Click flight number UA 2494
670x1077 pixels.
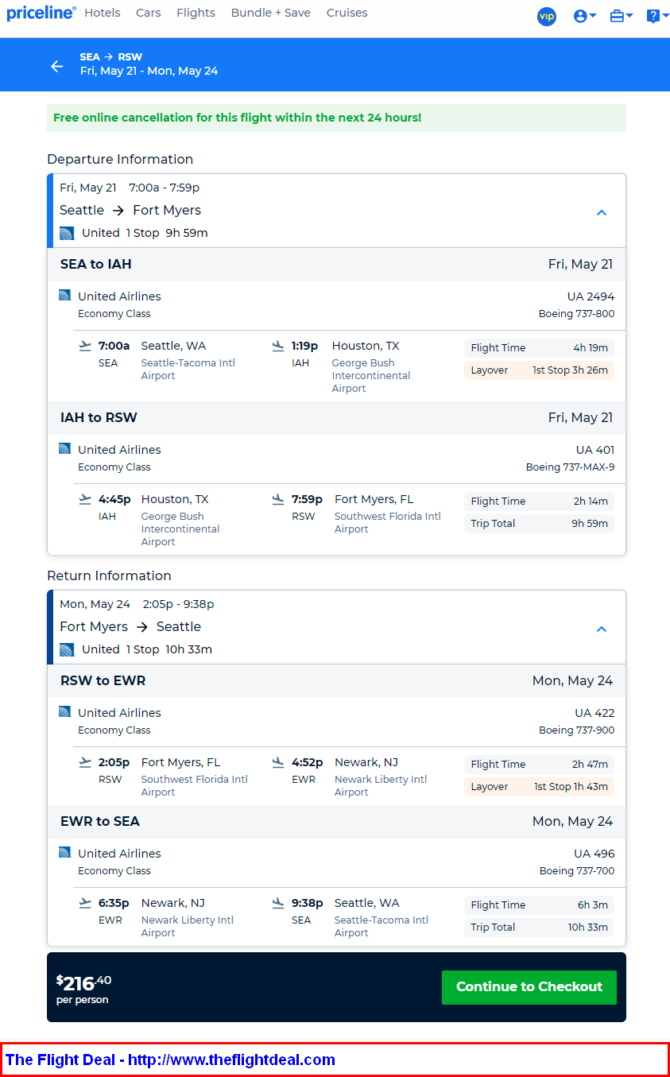[x=591, y=296]
